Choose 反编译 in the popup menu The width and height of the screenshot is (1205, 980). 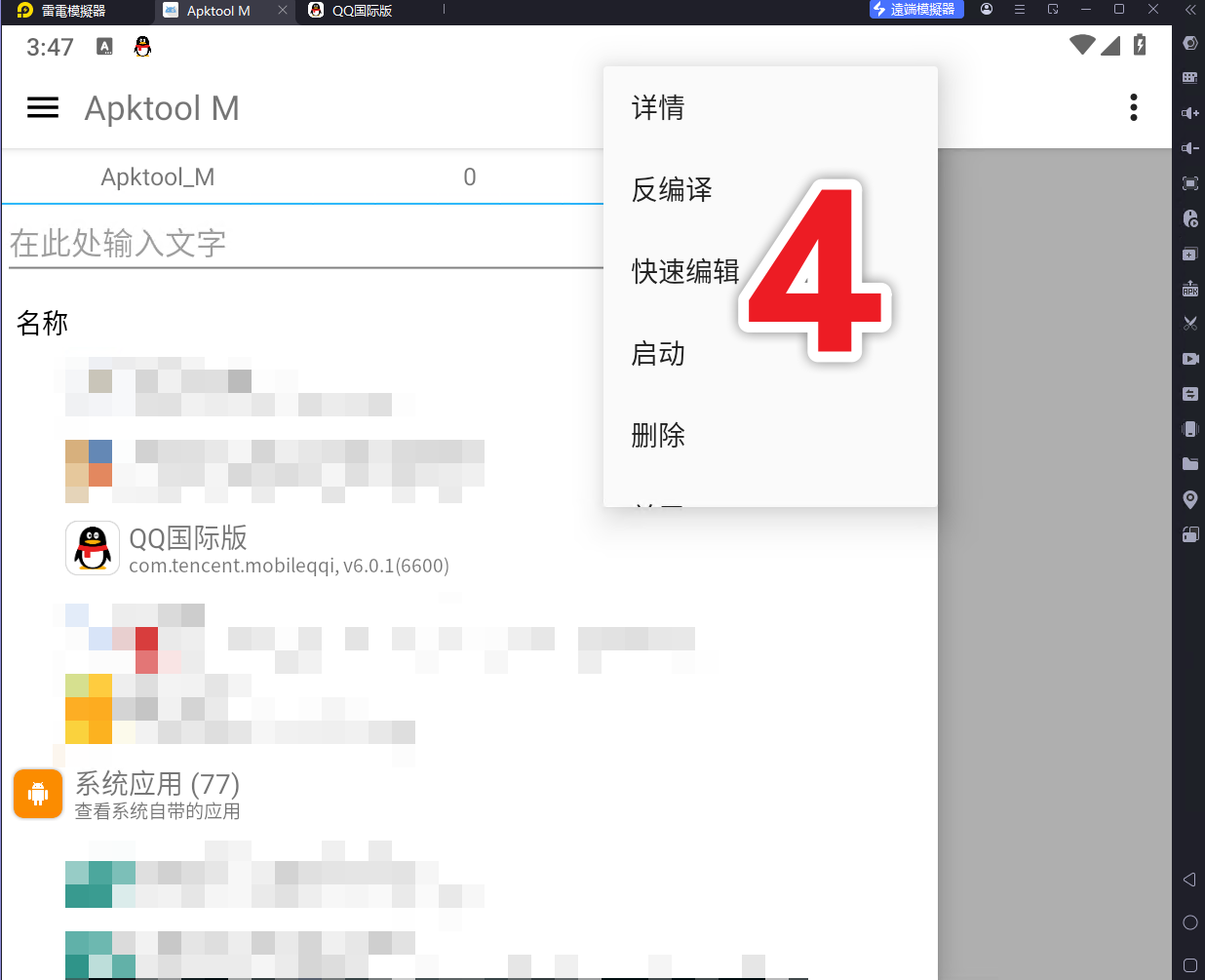pos(672,189)
